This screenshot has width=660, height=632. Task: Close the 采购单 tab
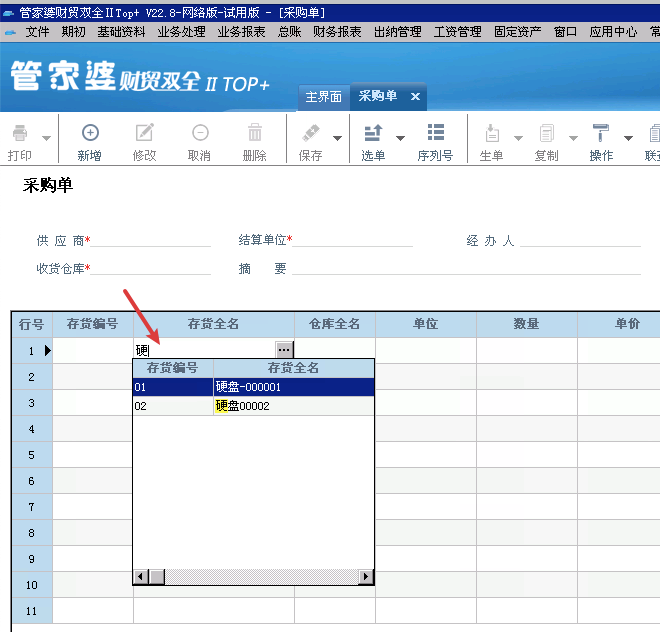point(415,96)
